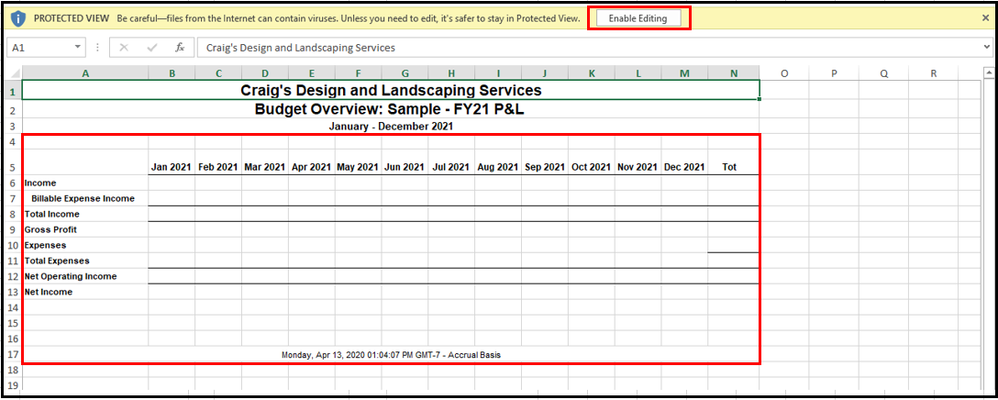Expand the formula bar with chevron

(987, 47)
